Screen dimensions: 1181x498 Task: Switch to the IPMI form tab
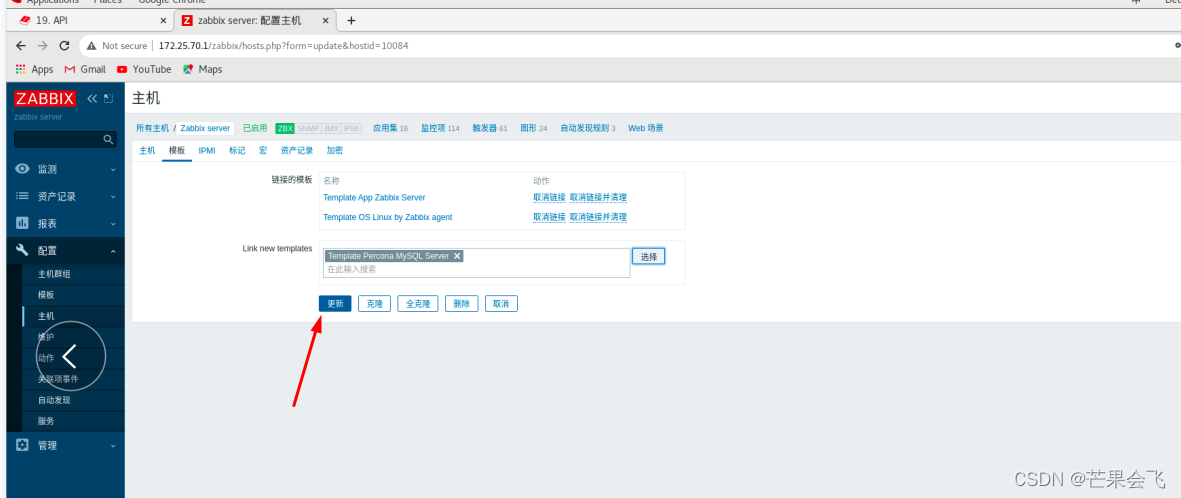(x=207, y=151)
